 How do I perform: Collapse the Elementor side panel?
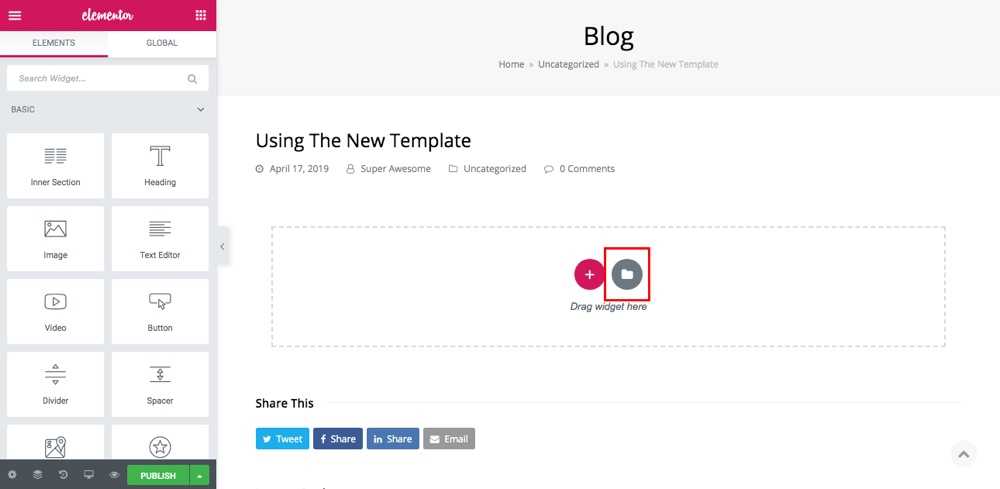pyautogui.click(x=222, y=246)
